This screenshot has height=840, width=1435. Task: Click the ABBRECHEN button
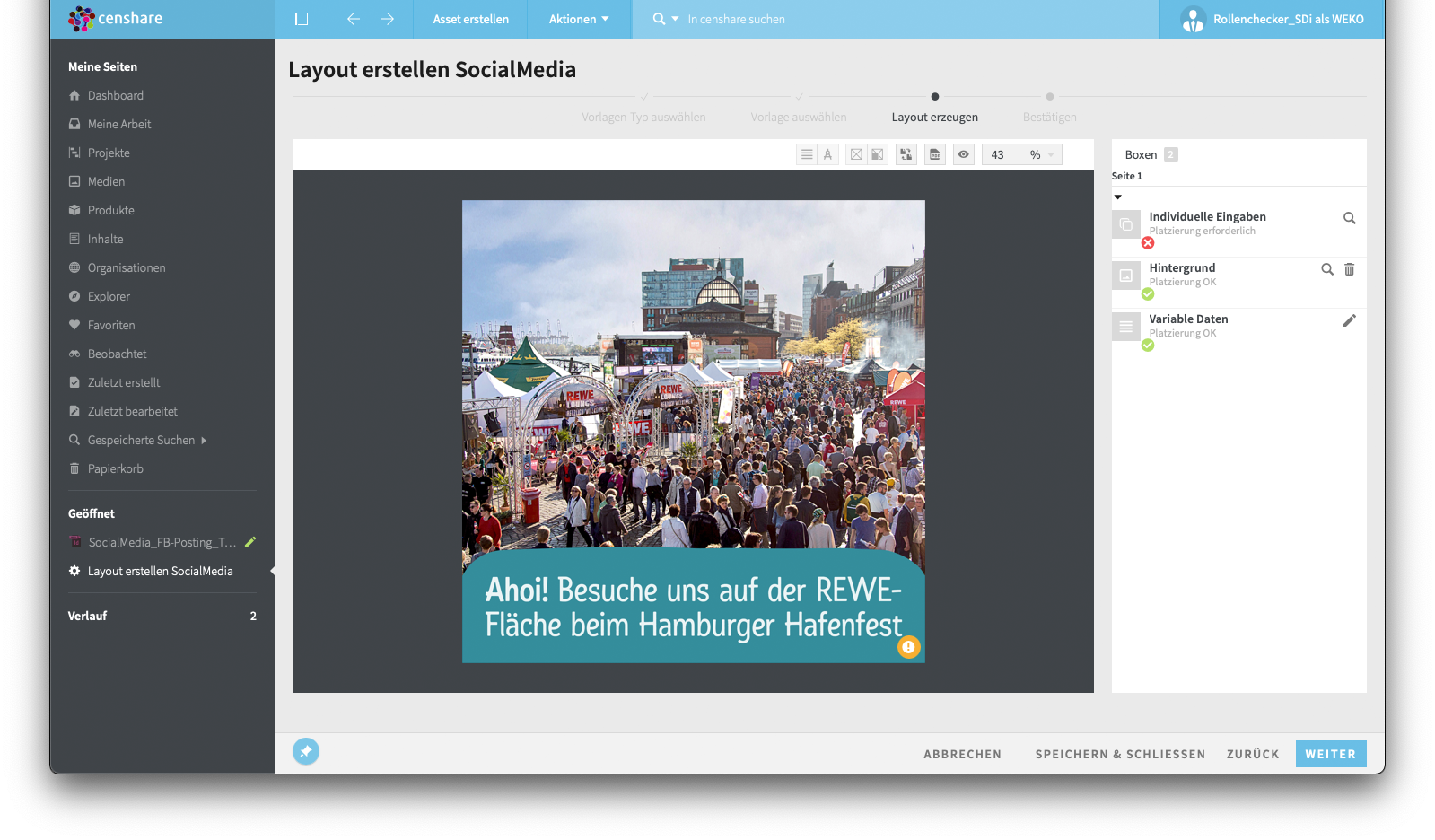[x=962, y=754]
